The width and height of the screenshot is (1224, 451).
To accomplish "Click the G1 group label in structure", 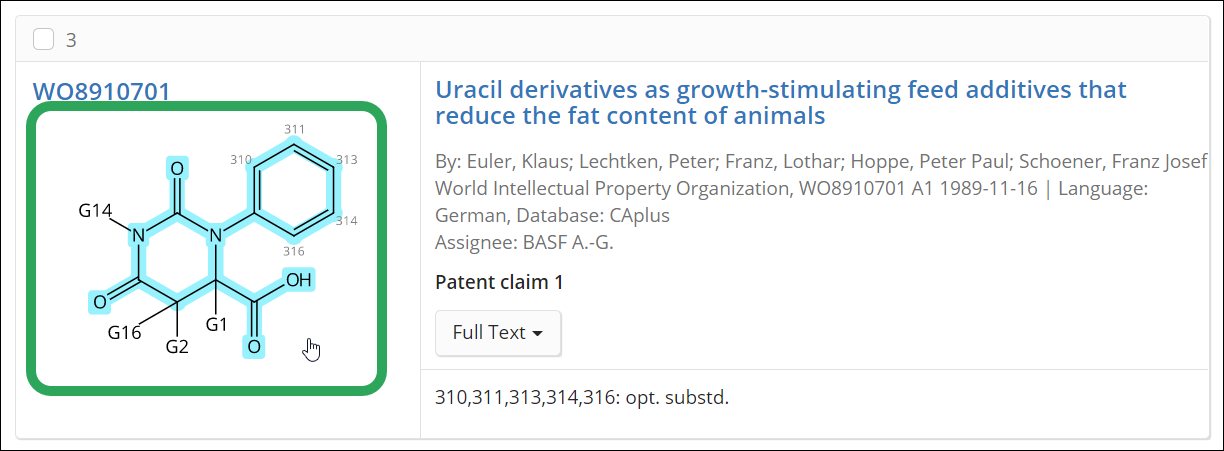I will [217, 323].
